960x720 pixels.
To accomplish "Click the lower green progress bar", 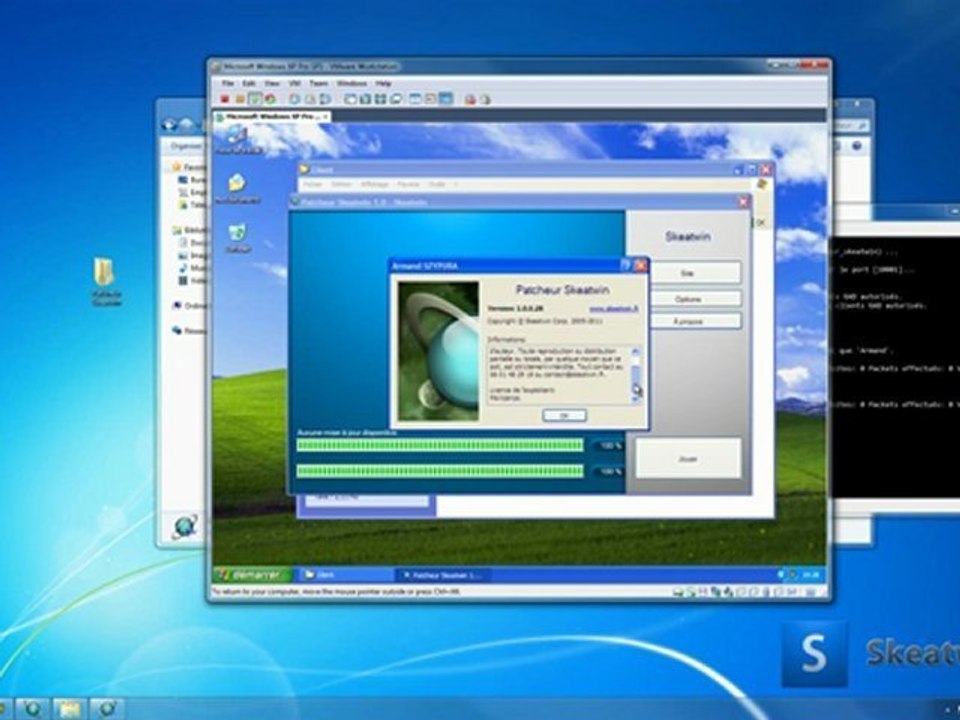I will point(440,471).
